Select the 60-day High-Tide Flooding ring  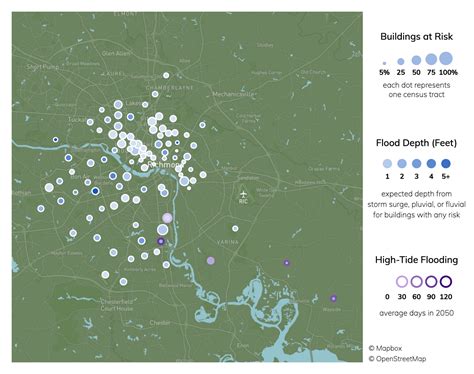tap(416, 282)
